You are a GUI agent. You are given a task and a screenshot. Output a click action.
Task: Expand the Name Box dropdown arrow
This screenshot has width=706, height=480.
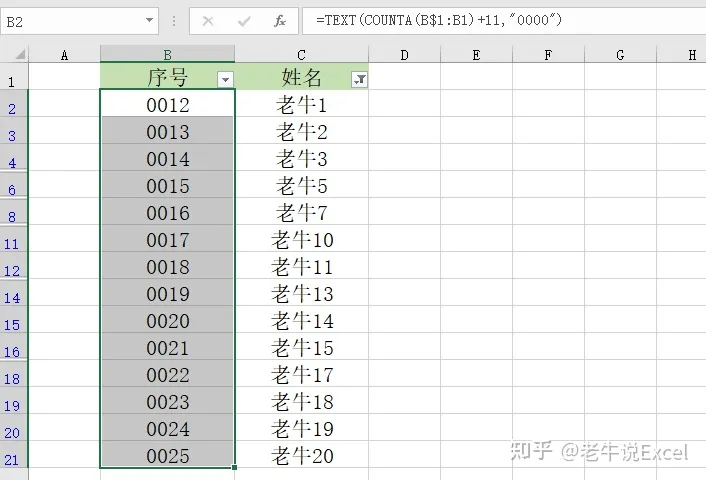tap(149, 20)
